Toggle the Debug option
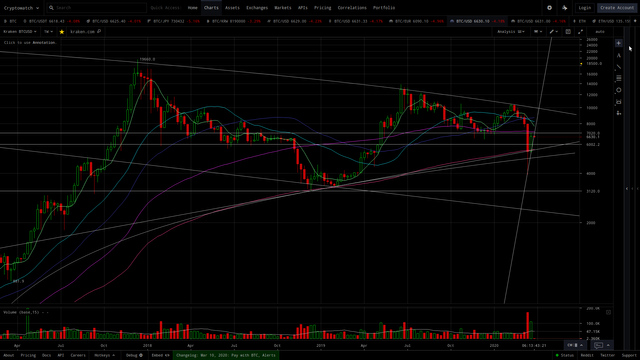Viewport: 640px width, 360px height. pyautogui.click(x=134, y=356)
